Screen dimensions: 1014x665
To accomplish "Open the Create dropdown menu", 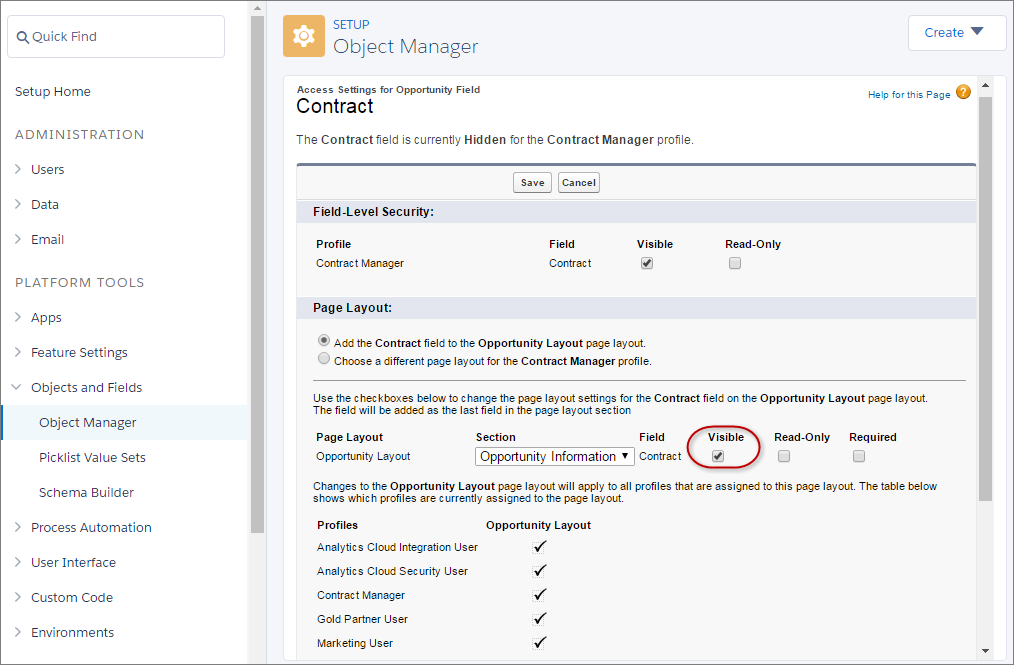I will coord(955,32).
